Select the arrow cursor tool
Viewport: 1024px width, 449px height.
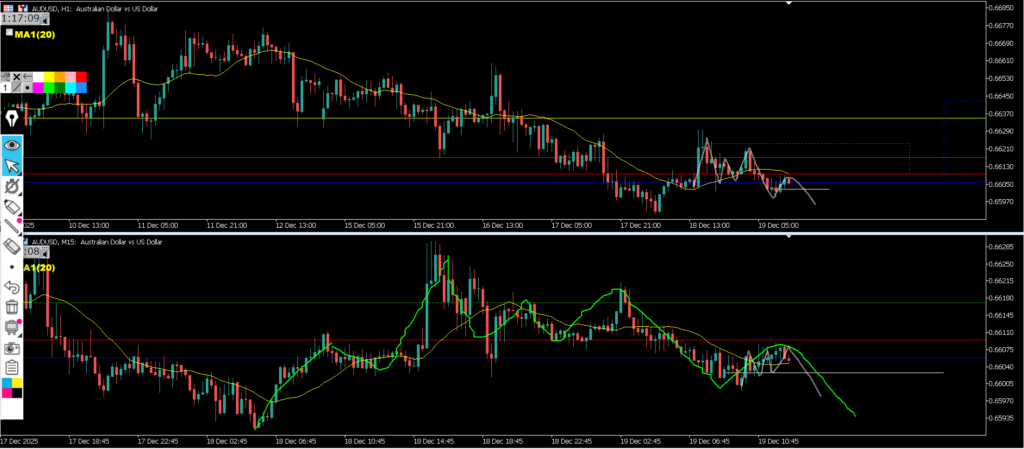(13, 166)
